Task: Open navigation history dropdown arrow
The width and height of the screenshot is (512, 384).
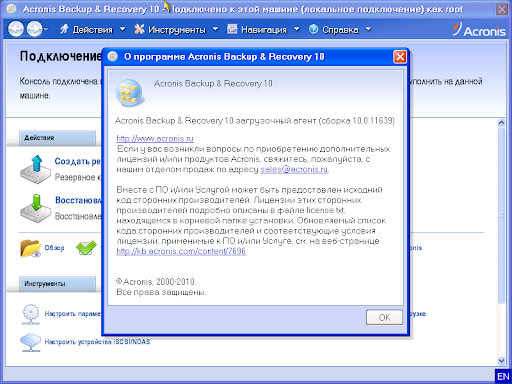Action: 46,30
